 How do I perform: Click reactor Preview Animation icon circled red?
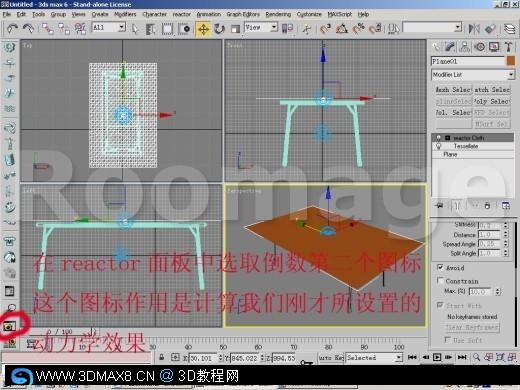9,325
